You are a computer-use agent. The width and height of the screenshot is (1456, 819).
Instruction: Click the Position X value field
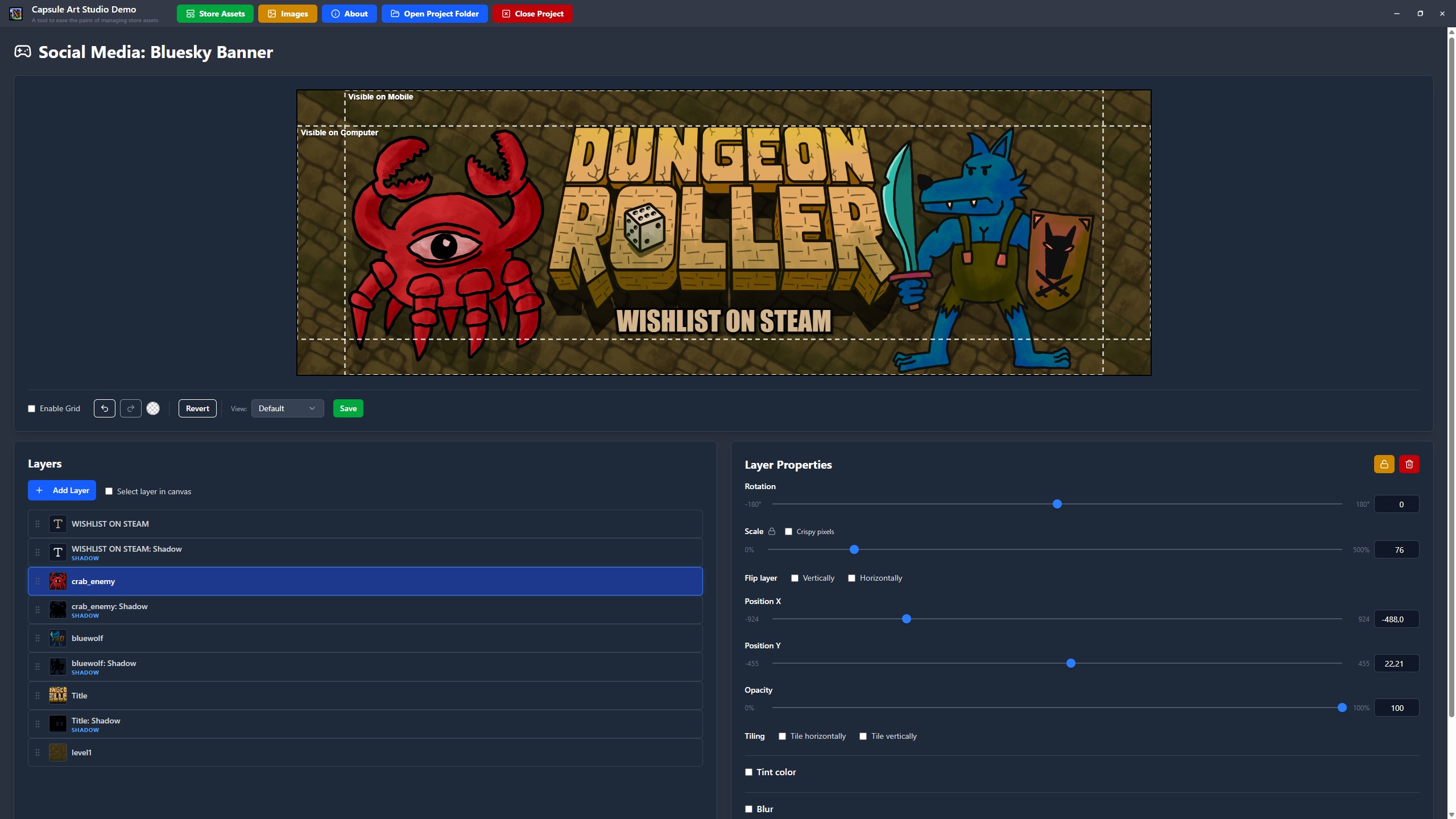[x=1396, y=619]
